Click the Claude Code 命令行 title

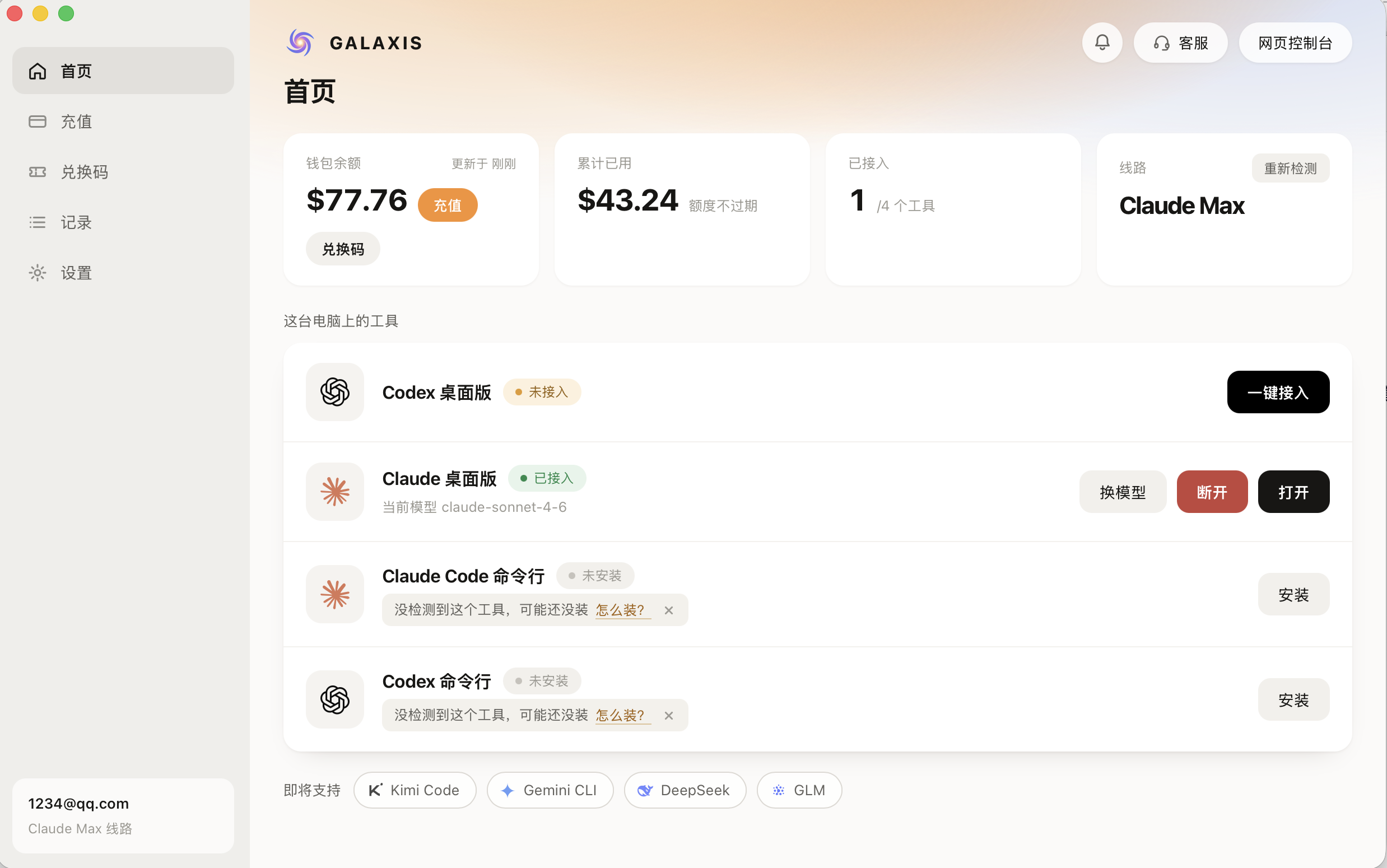click(x=463, y=576)
